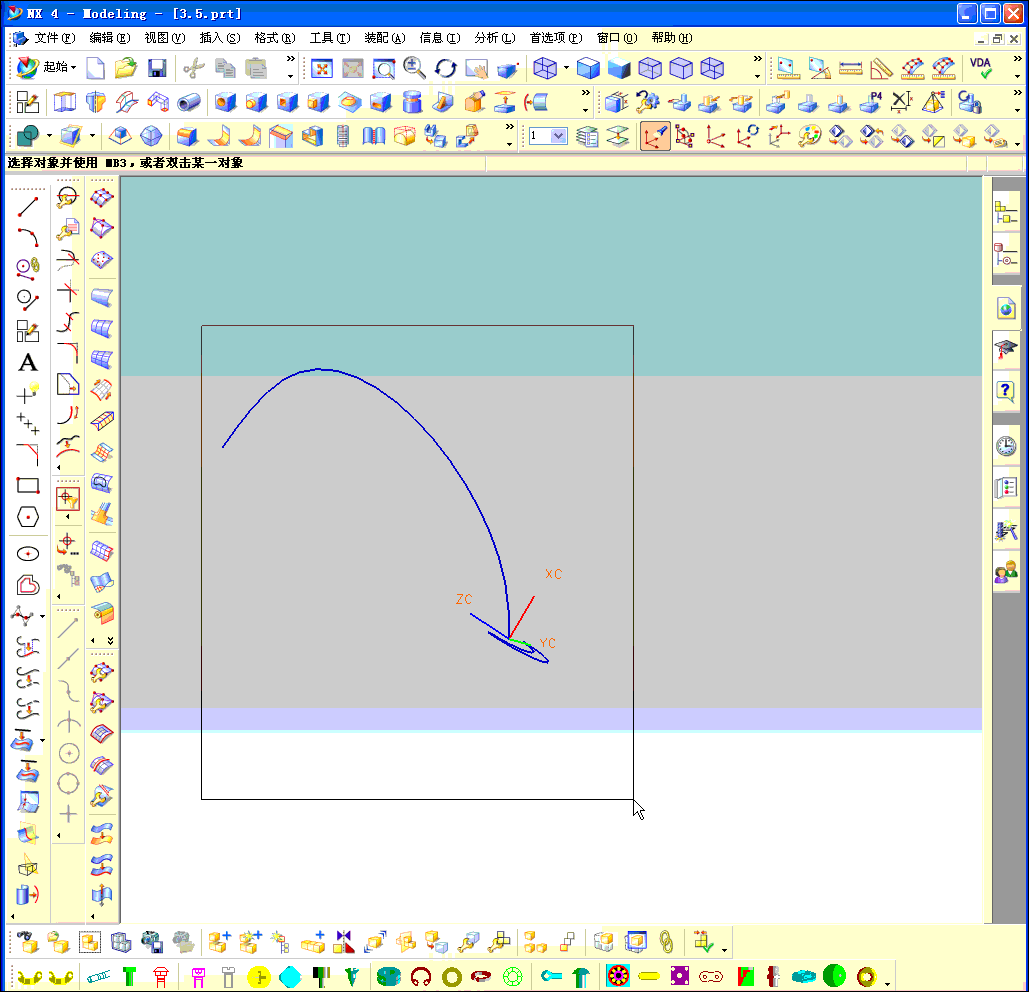Open the 首选项(P) menu
This screenshot has width=1029, height=992.
(x=556, y=38)
